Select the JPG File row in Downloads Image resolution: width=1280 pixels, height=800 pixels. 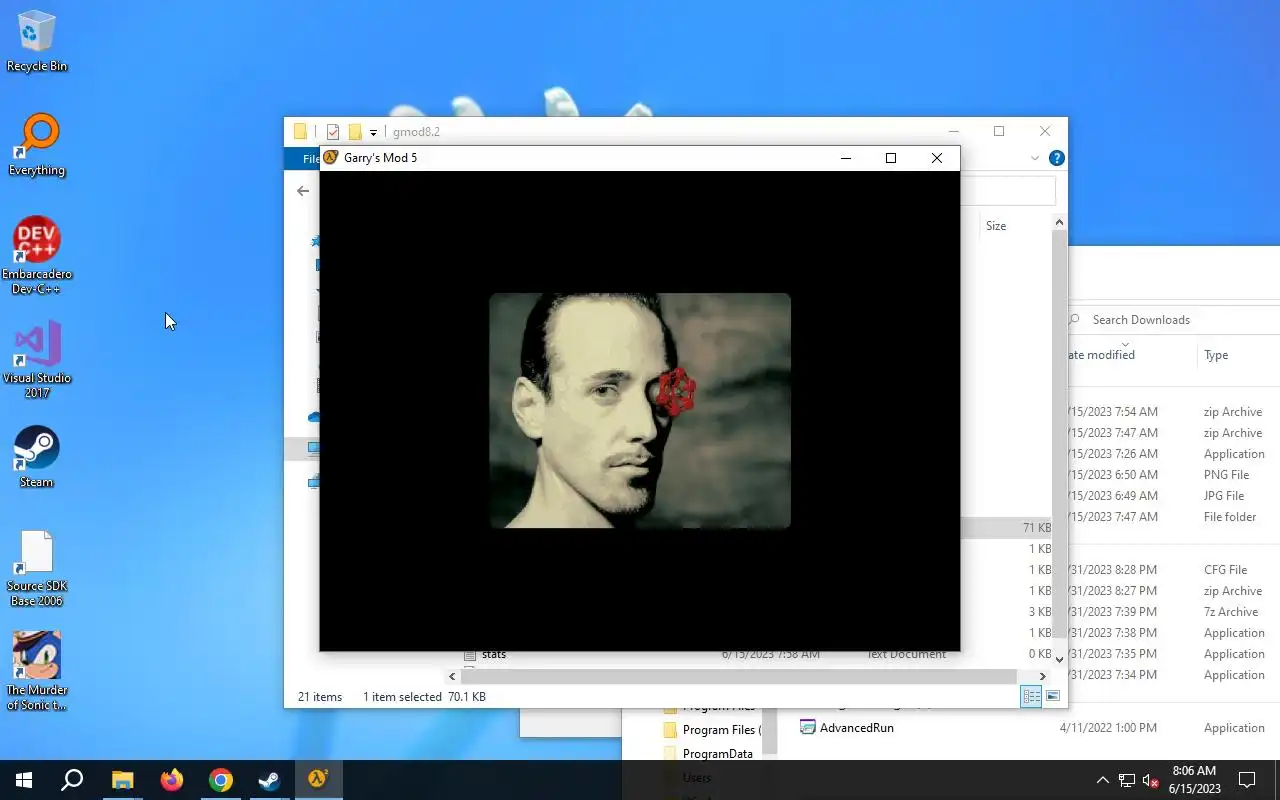(x=1173, y=496)
